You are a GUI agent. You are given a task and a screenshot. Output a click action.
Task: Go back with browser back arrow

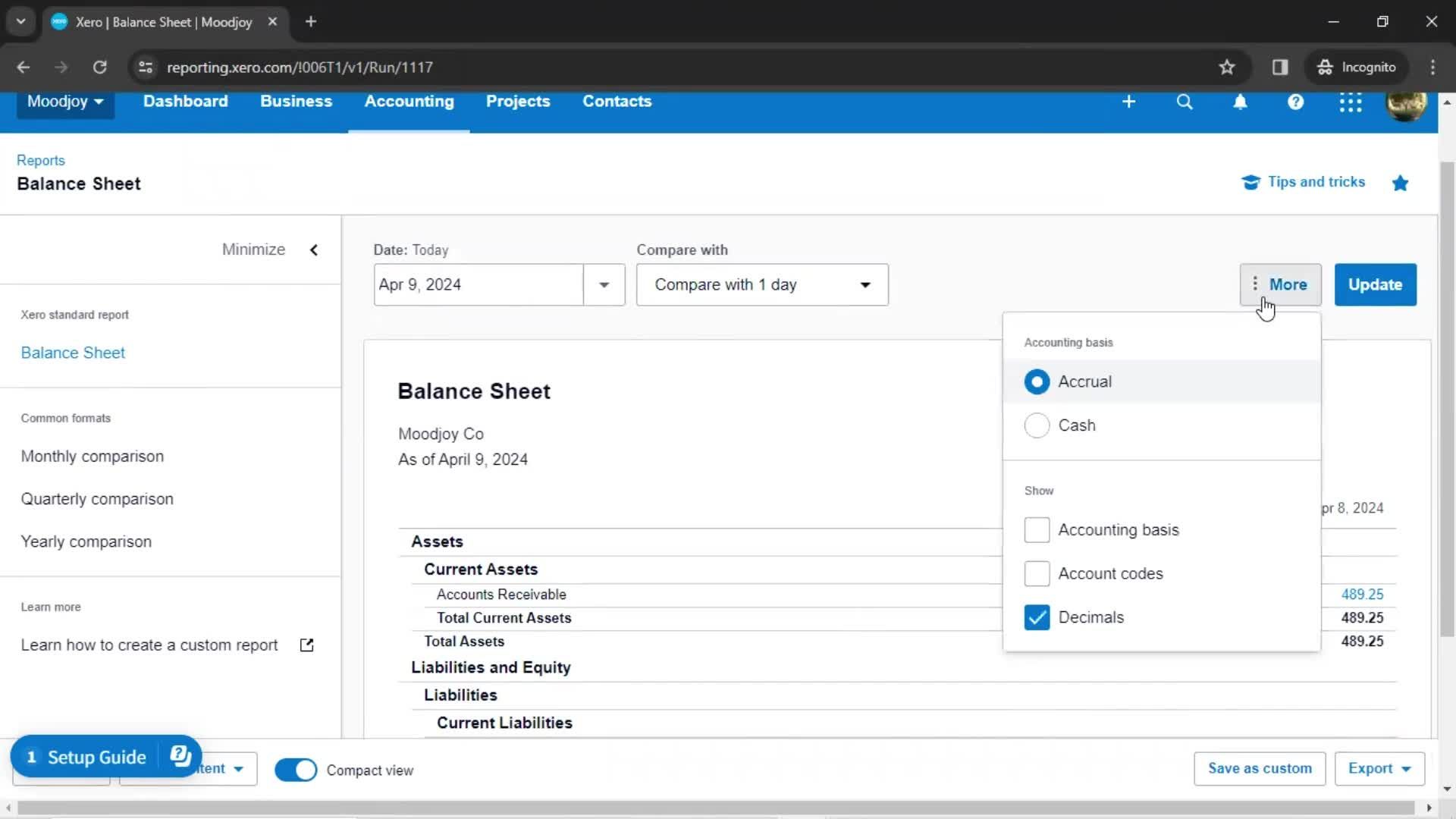point(24,67)
